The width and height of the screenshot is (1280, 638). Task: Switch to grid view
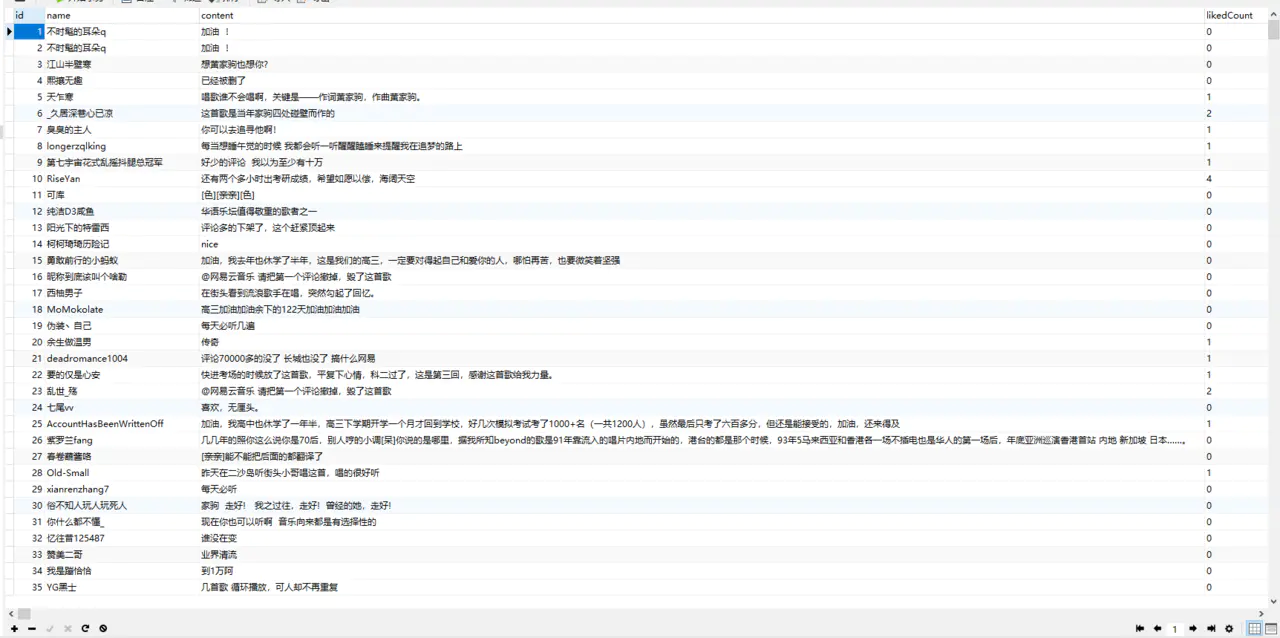click(1254, 629)
